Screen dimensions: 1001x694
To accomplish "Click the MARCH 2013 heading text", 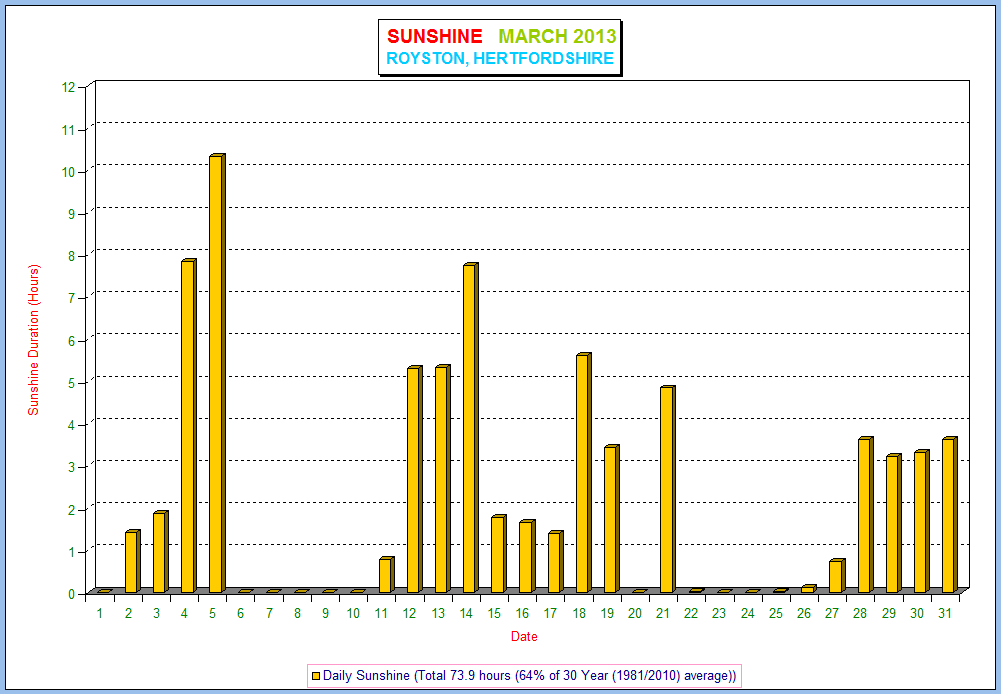I will 557,37.
